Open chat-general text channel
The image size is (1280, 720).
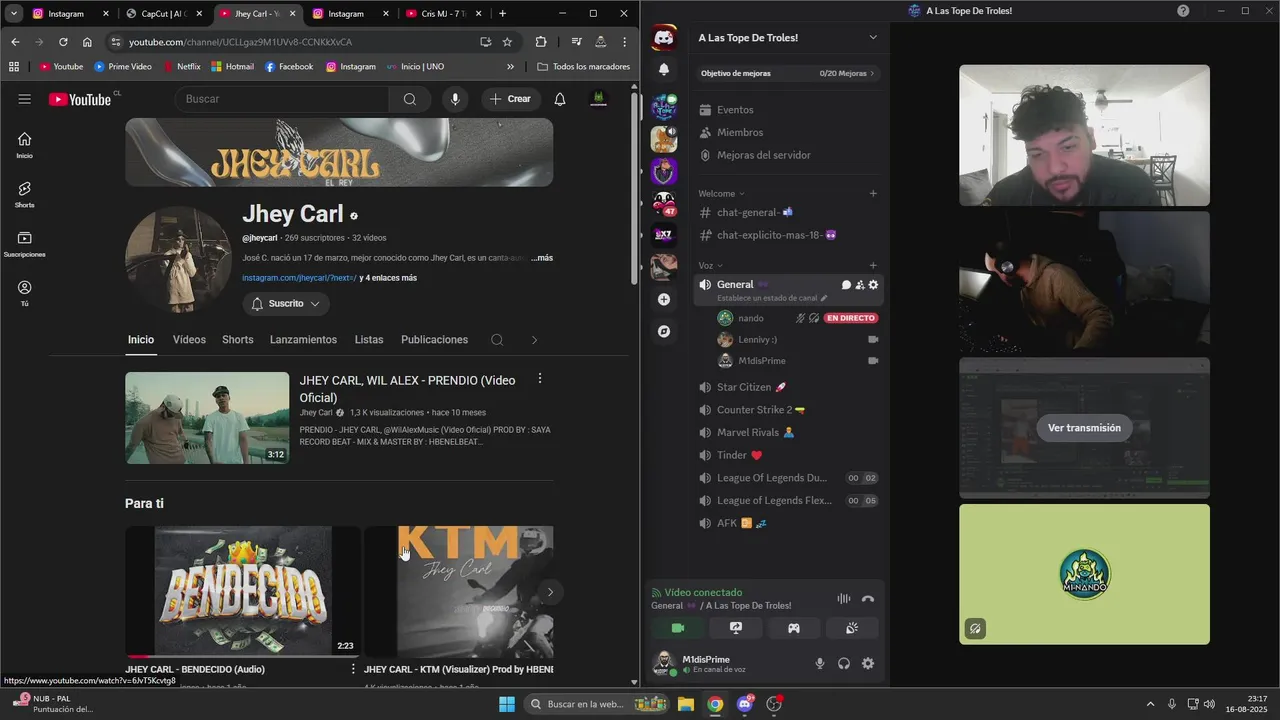pos(788,212)
